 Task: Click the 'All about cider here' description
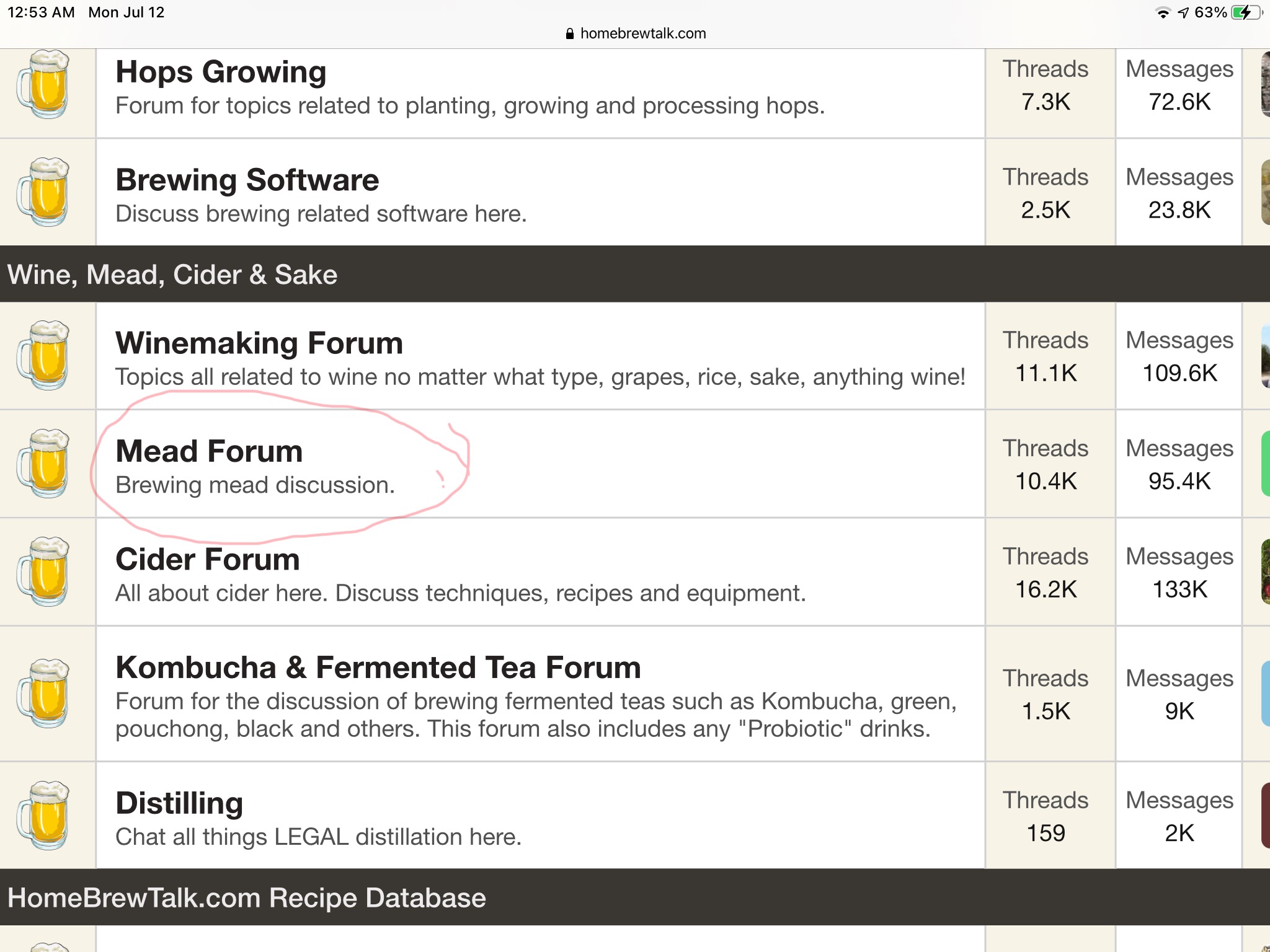(x=461, y=593)
